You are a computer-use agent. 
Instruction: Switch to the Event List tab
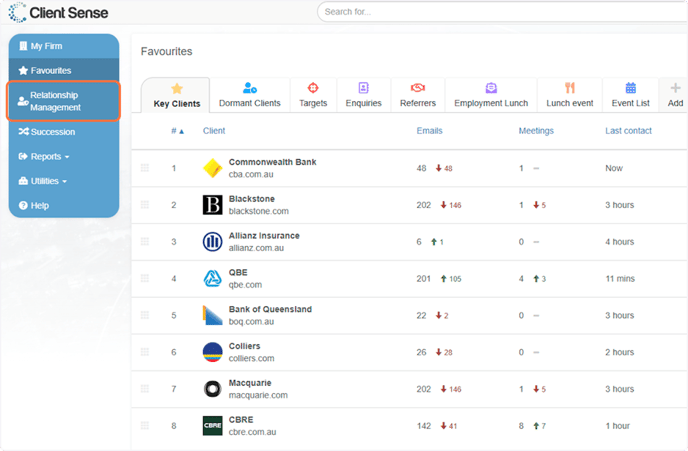click(631, 95)
